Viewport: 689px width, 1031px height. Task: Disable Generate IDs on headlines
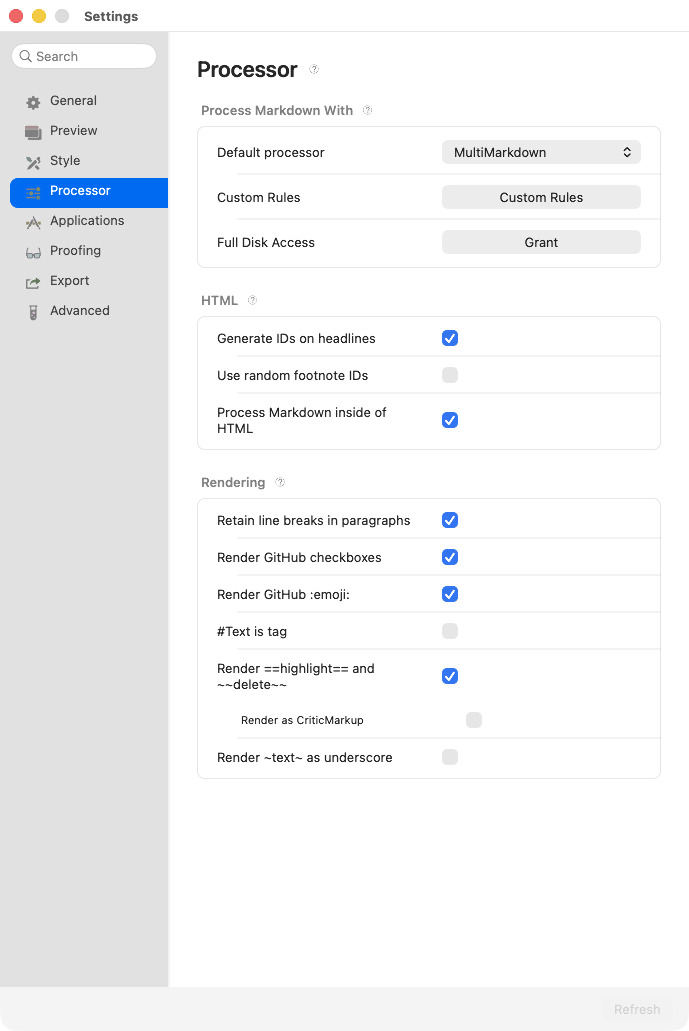point(450,338)
